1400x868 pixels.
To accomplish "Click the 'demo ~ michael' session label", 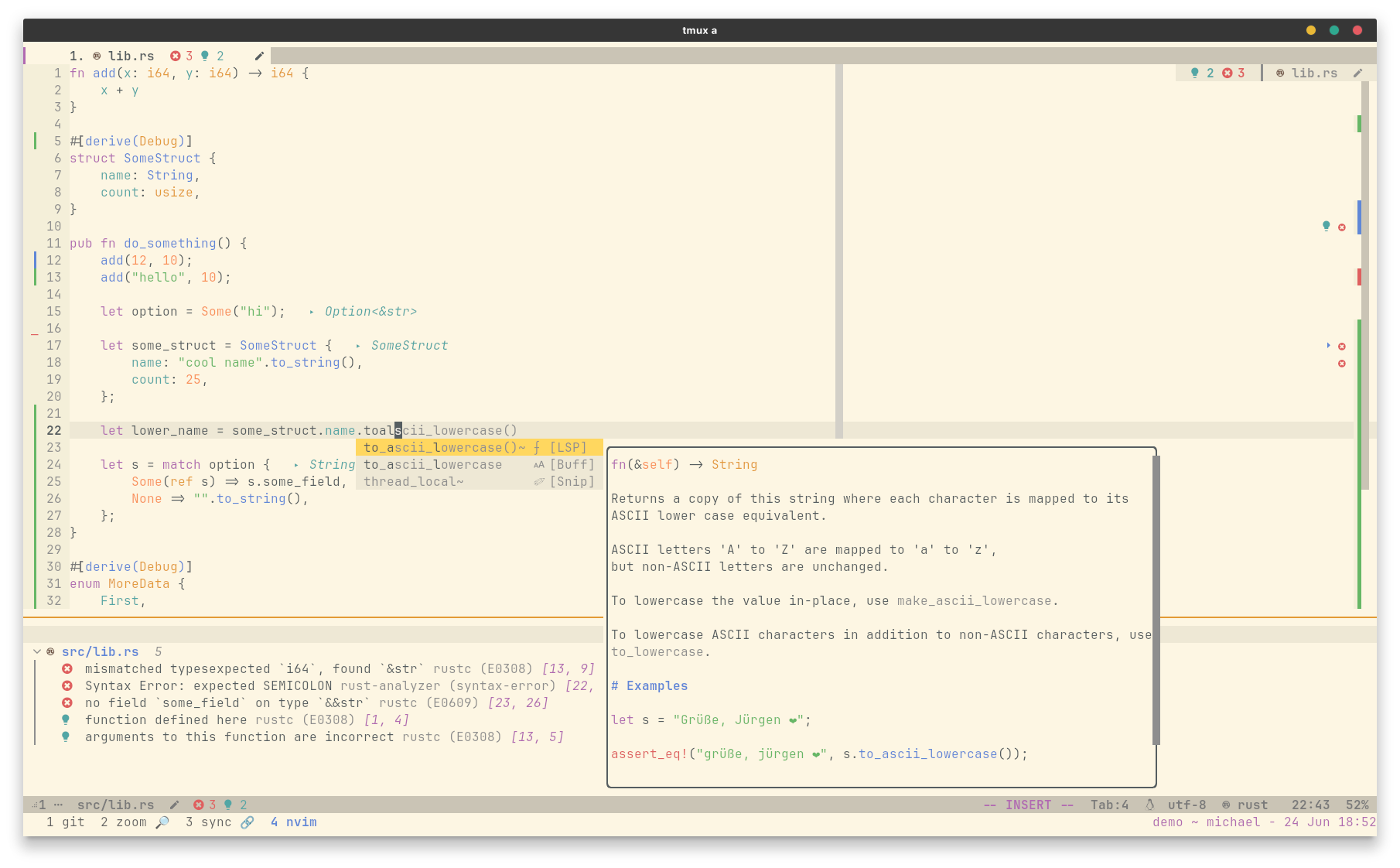I will click(x=1206, y=822).
